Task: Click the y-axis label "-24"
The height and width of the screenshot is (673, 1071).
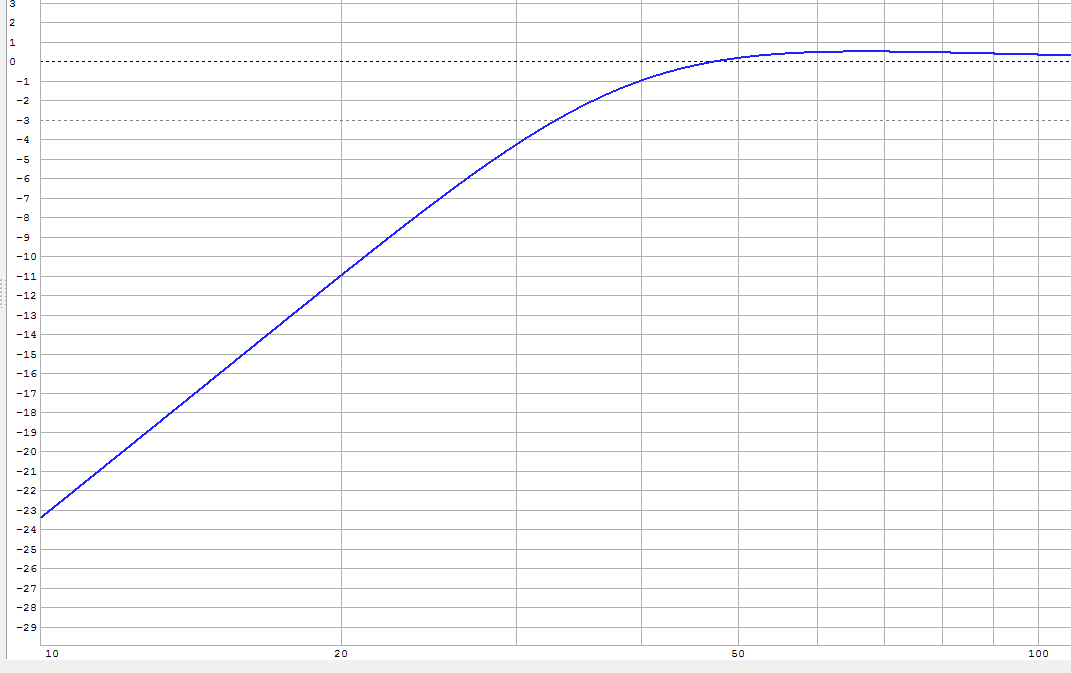Action: tap(26, 530)
